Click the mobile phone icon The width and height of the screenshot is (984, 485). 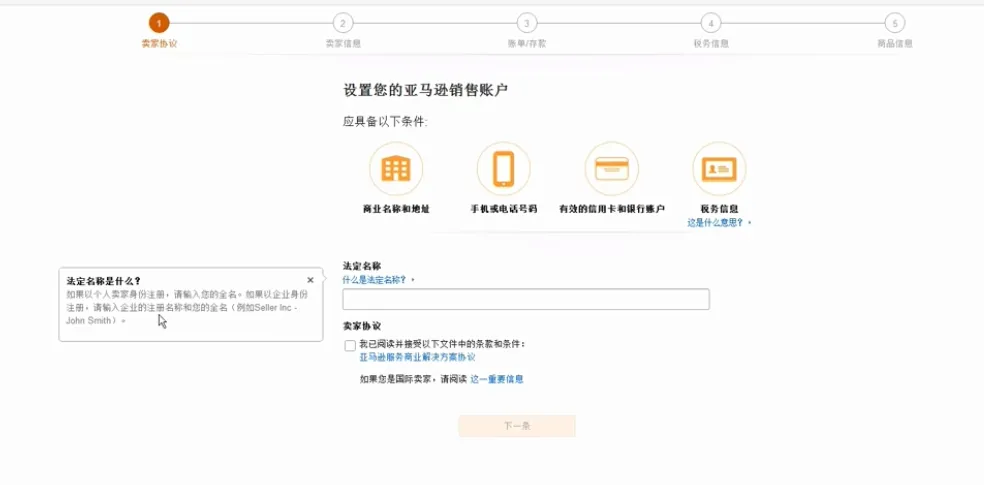click(503, 169)
